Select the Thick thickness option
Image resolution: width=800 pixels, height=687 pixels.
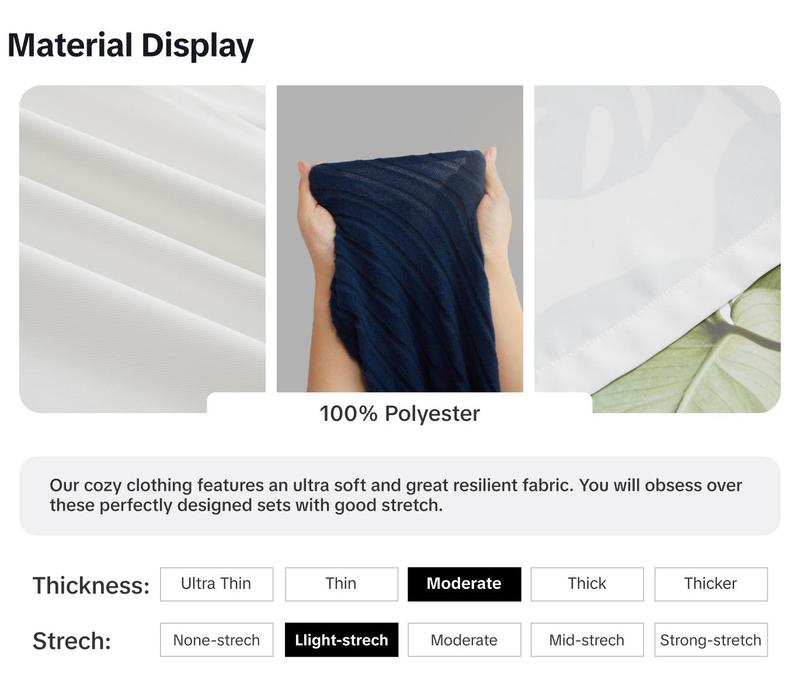click(x=587, y=584)
